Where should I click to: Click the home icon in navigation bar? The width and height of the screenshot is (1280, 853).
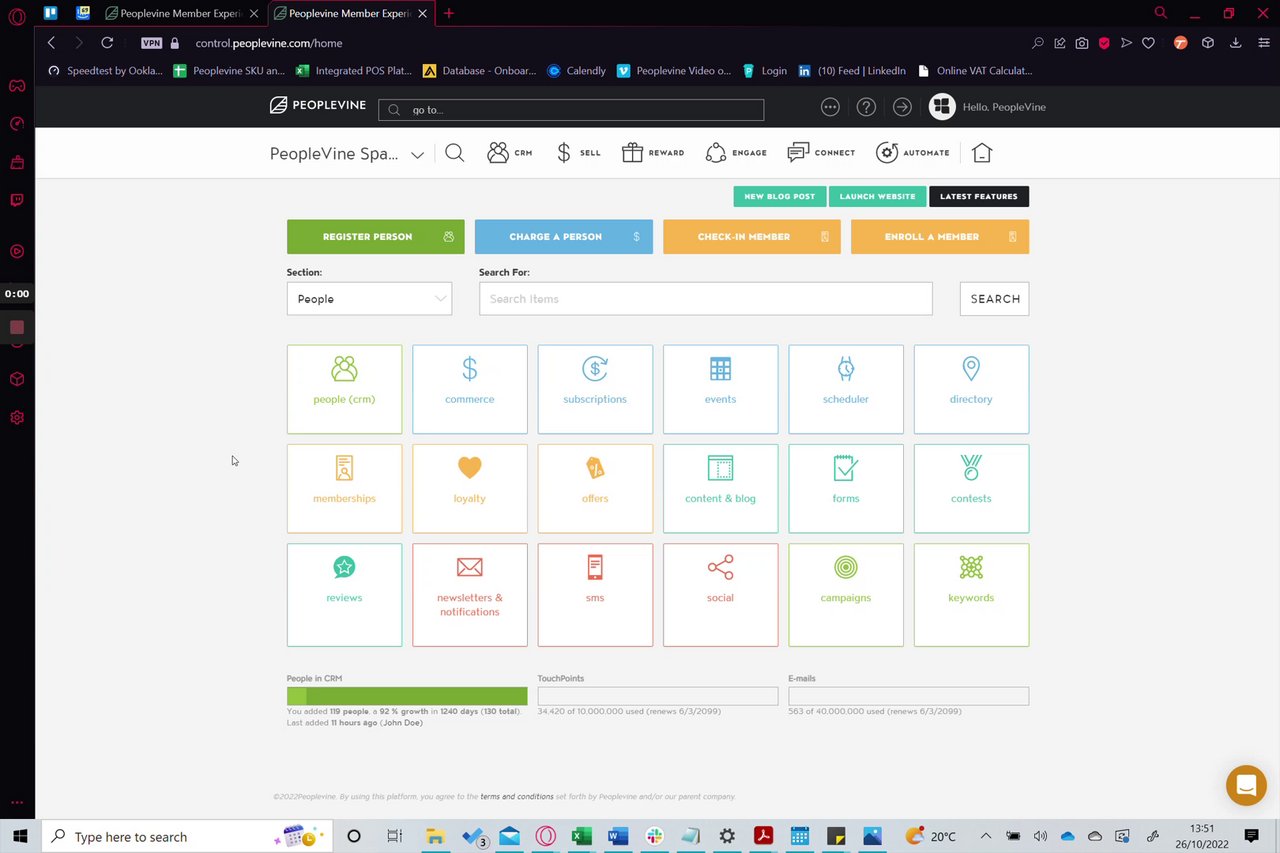[982, 153]
